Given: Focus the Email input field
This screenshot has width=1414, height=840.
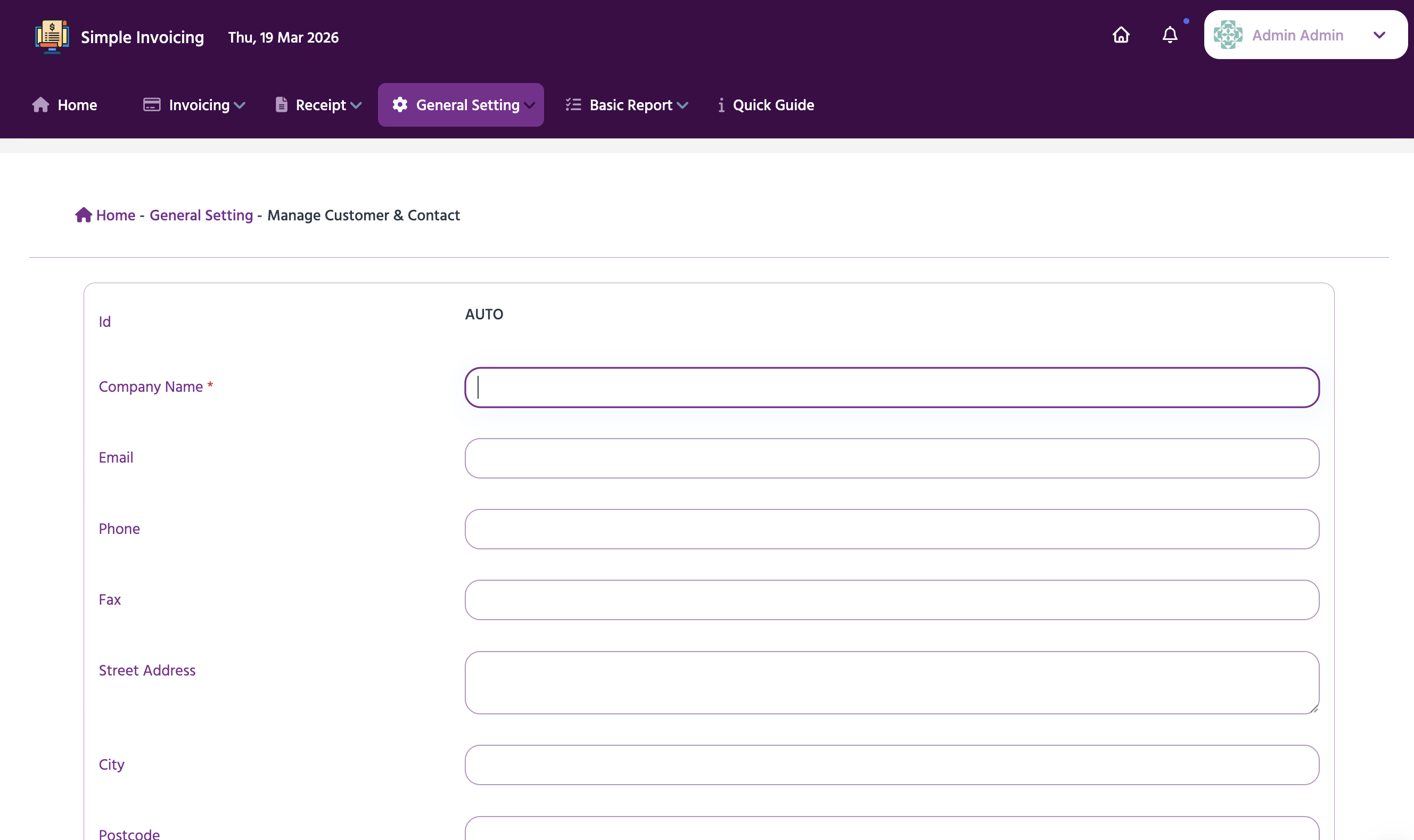Looking at the screenshot, I should (892, 458).
